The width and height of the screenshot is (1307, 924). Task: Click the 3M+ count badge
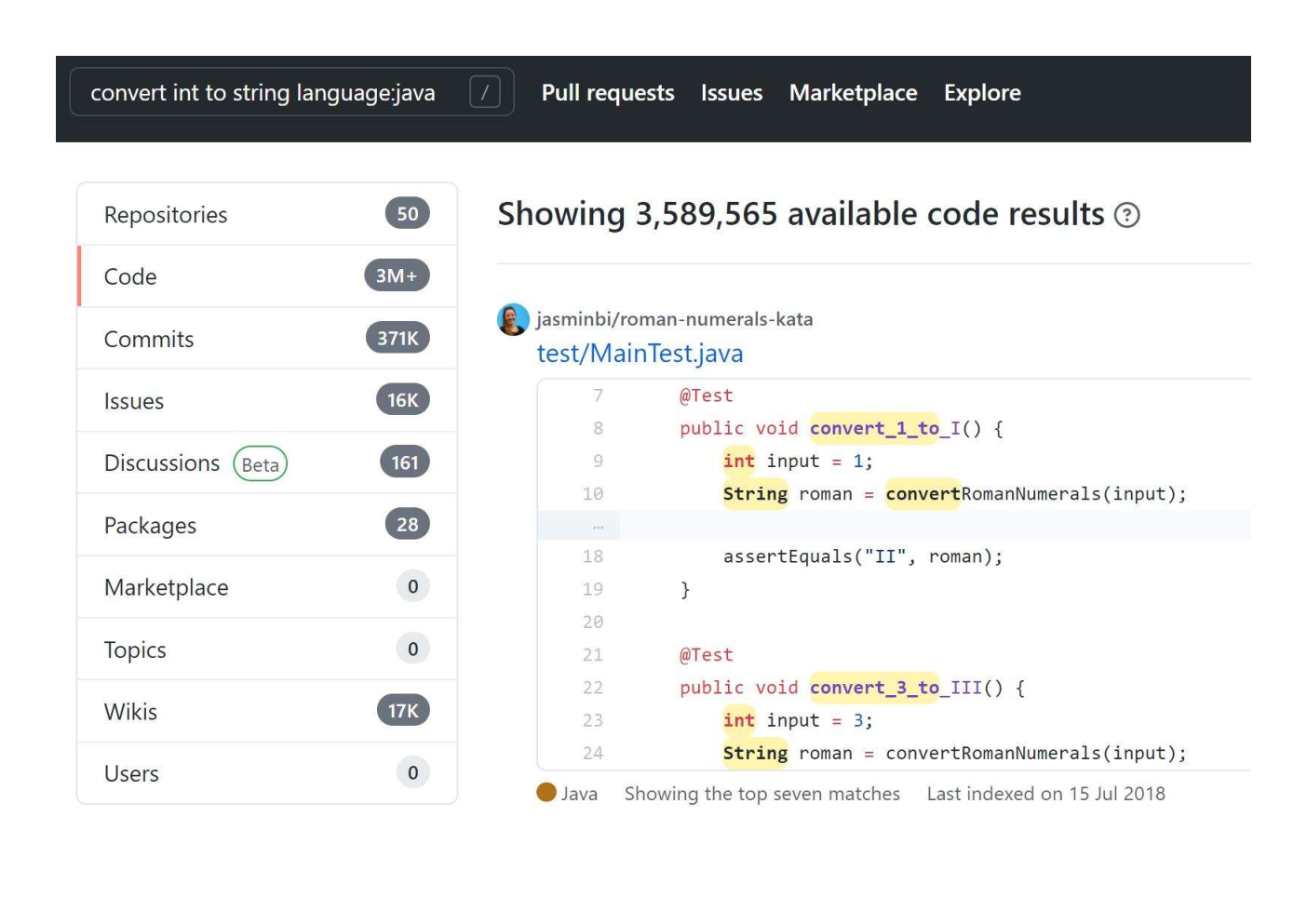(397, 275)
